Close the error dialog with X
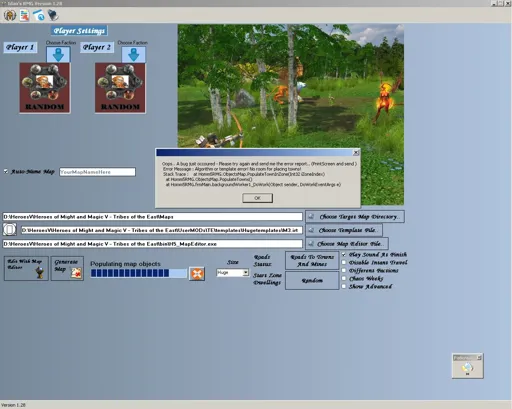Screen dimensions: 512x409 click(356, 153)
